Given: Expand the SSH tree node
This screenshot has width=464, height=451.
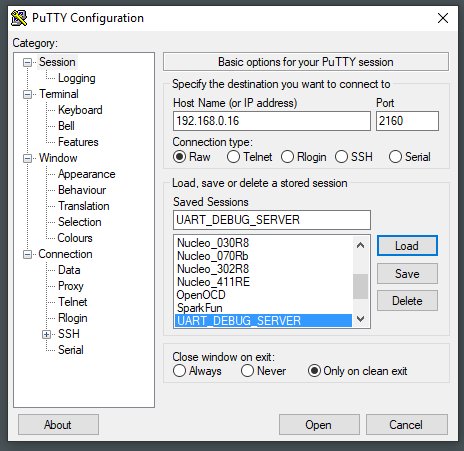Looking at the screenshot, I should coord(47,334).
